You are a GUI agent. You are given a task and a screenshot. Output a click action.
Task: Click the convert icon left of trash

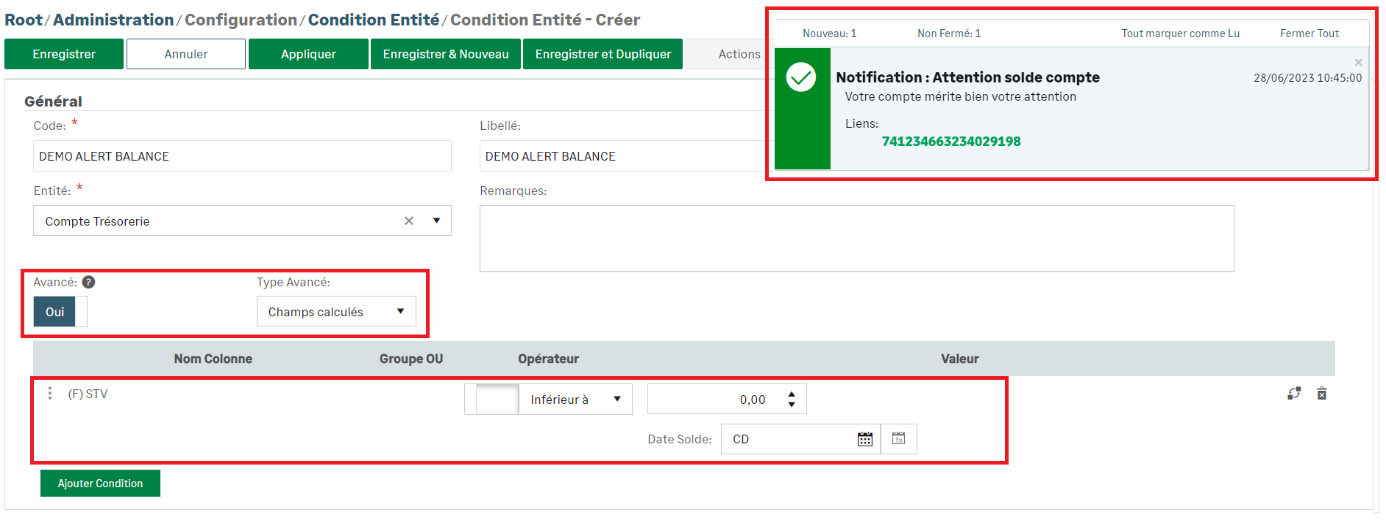tap(1294, 394)
